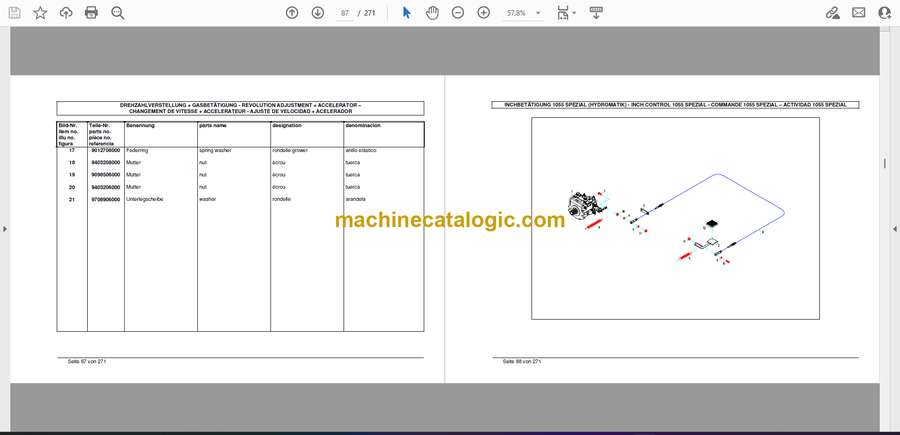Go to the previous page
900x435 pixels.
[x=292, y=13]
